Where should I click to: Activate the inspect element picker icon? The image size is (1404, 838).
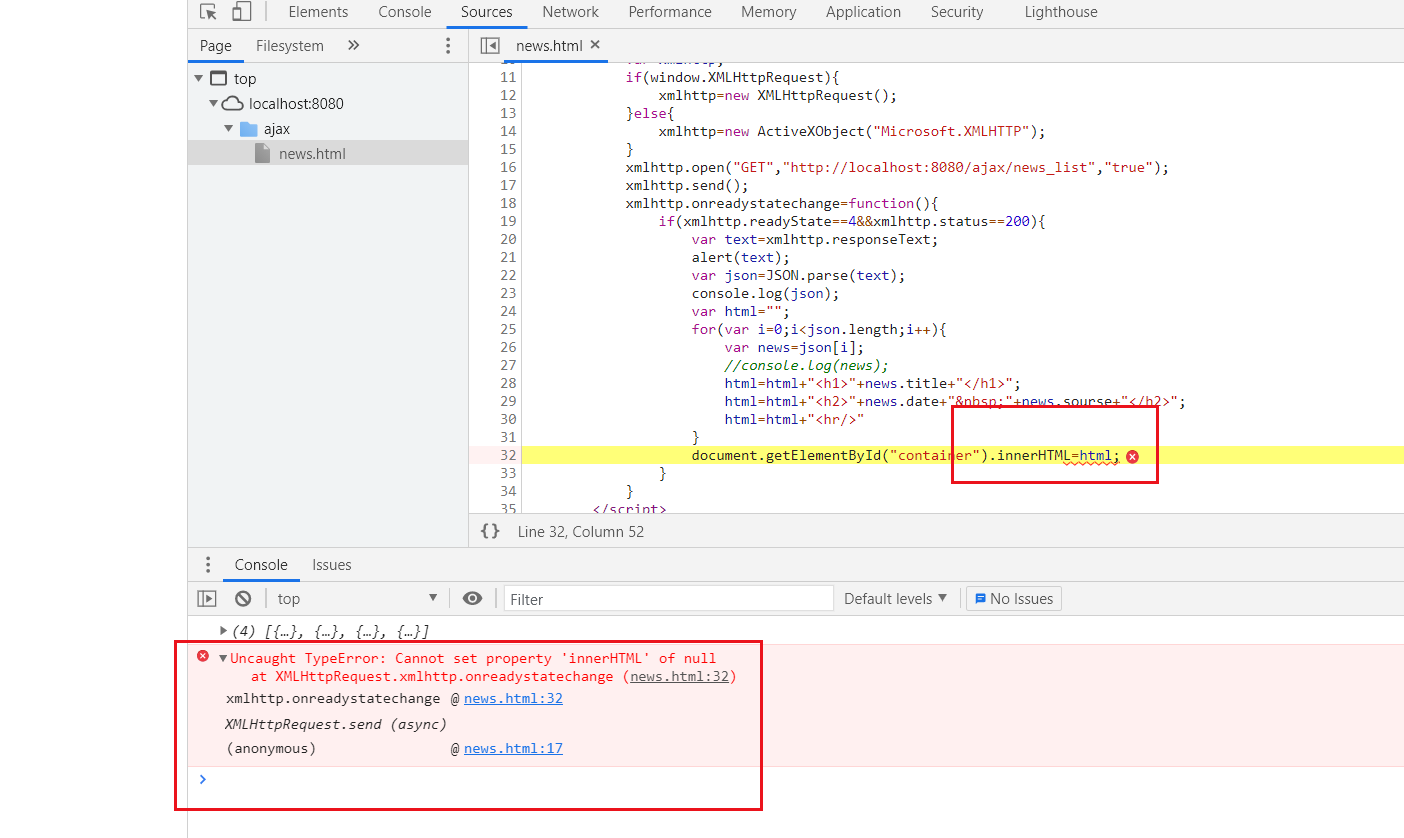[208, 12]
